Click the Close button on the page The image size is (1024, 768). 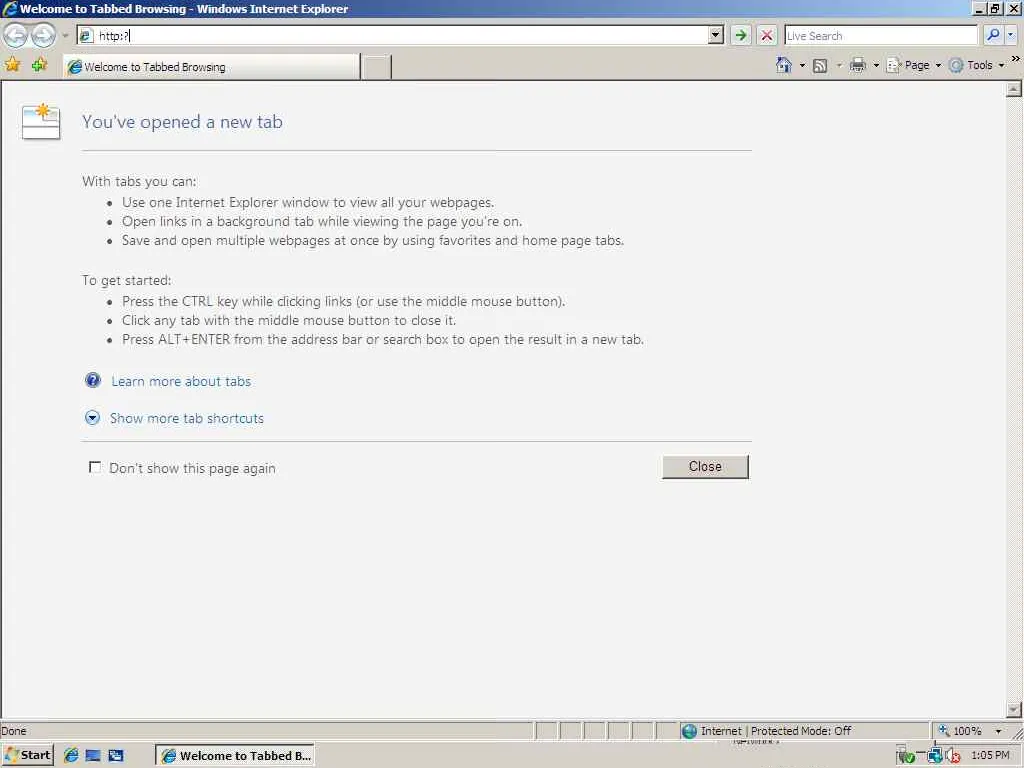(x=705, y=466)
